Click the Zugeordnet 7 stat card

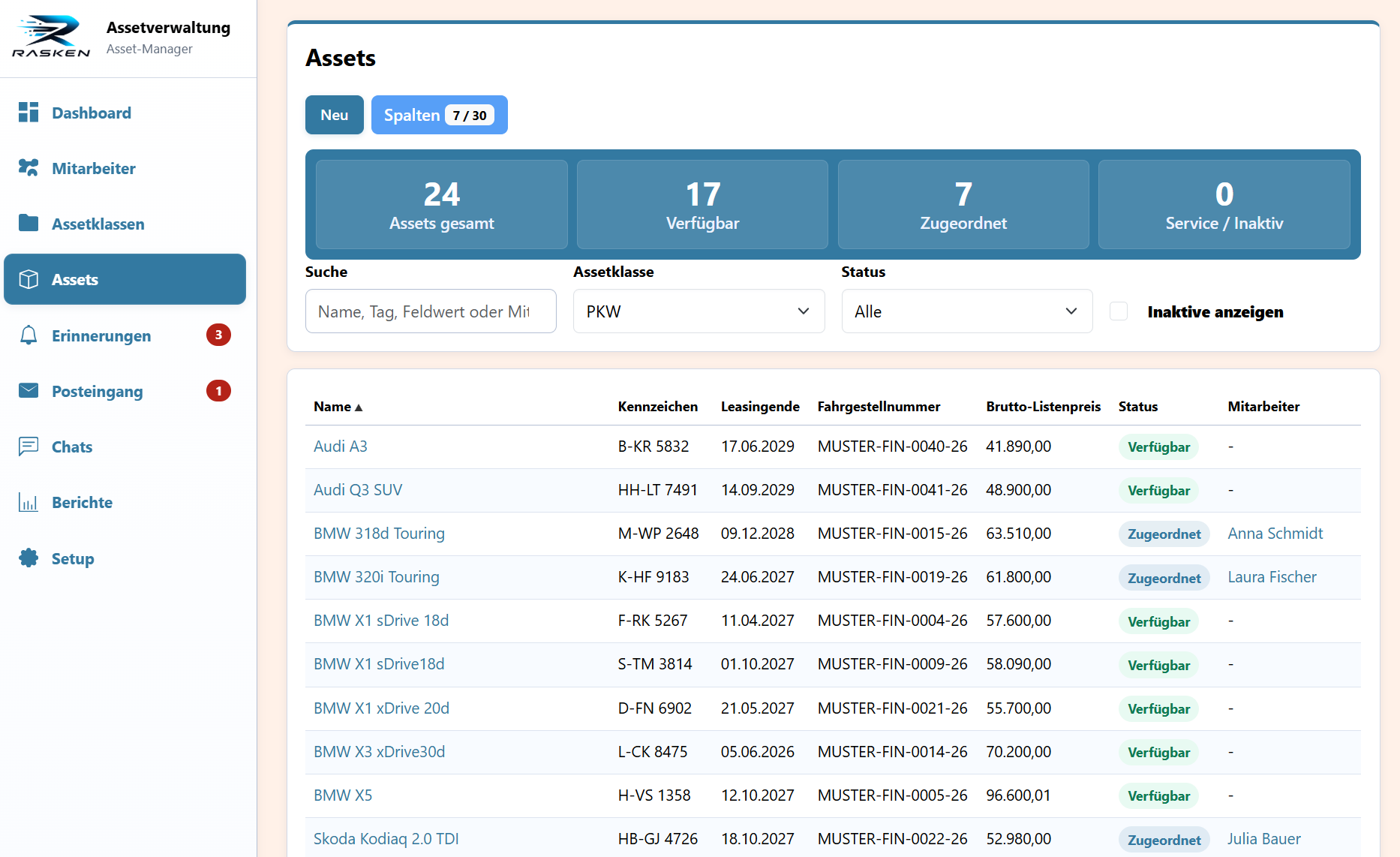tap(963, 204)
